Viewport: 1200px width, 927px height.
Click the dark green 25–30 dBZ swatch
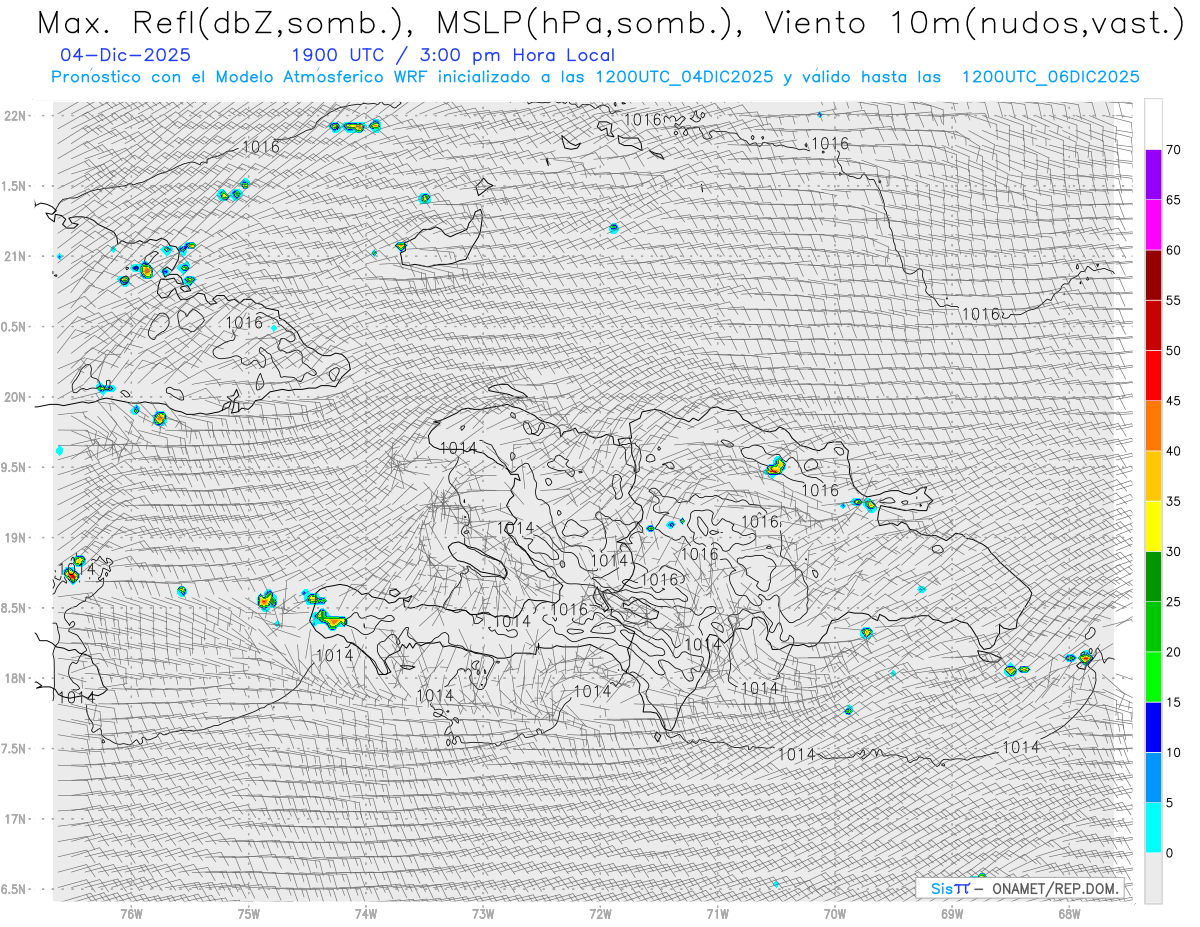1153,577
